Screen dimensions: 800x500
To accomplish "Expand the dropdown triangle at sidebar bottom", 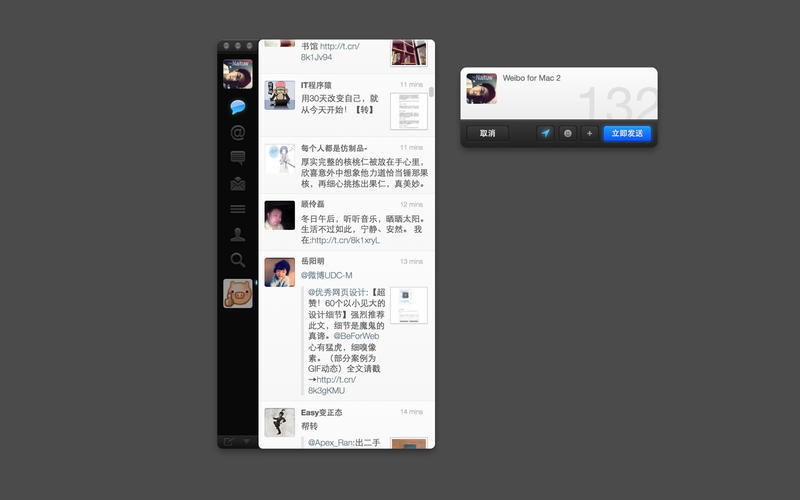I will point(247,441).
